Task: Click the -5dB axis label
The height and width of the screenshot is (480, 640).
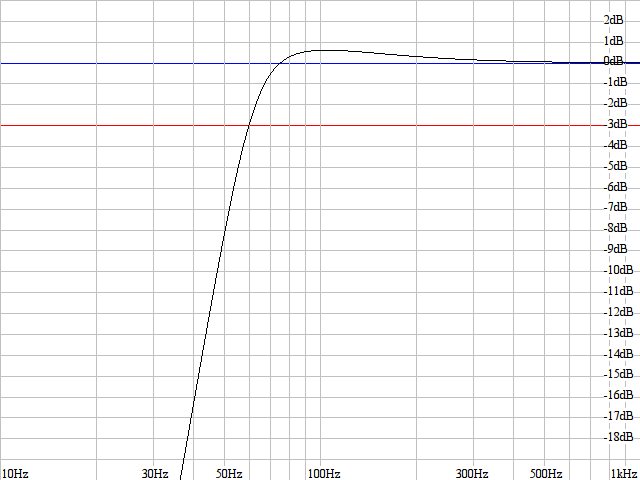Action: pos(615,166)
